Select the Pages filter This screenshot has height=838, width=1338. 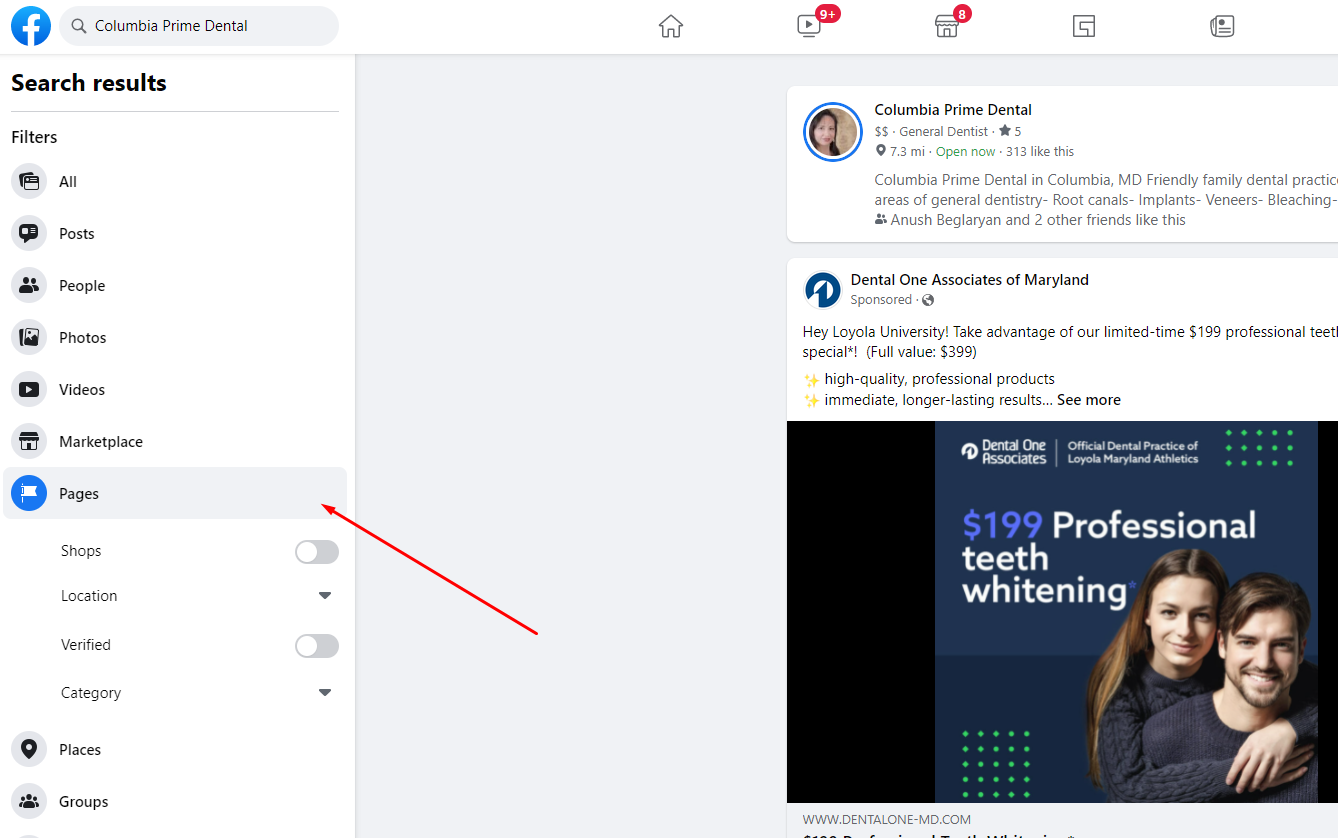click(x=79, y=493)
